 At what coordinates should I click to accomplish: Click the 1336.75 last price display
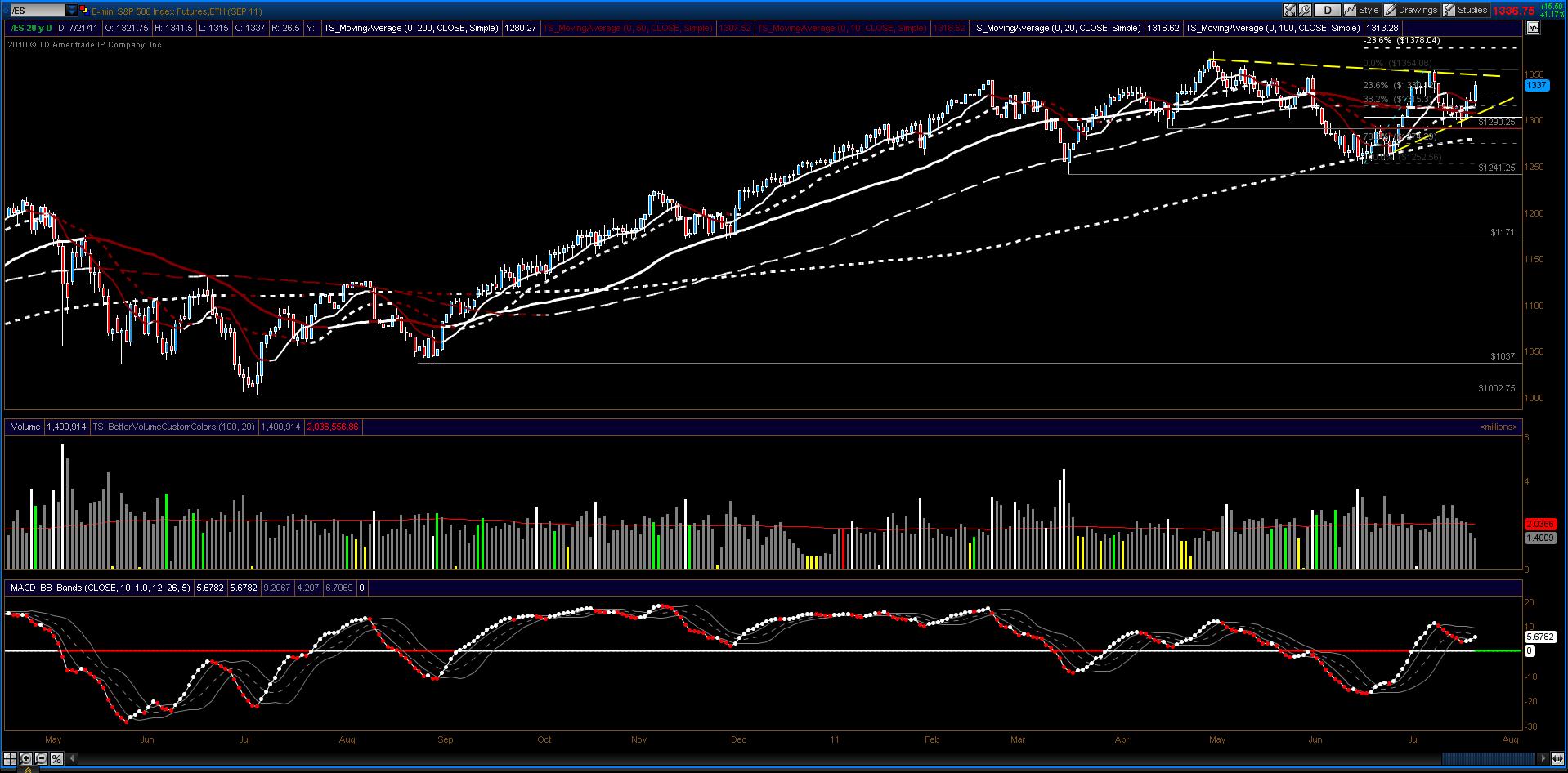click(x=1512, y=11)
